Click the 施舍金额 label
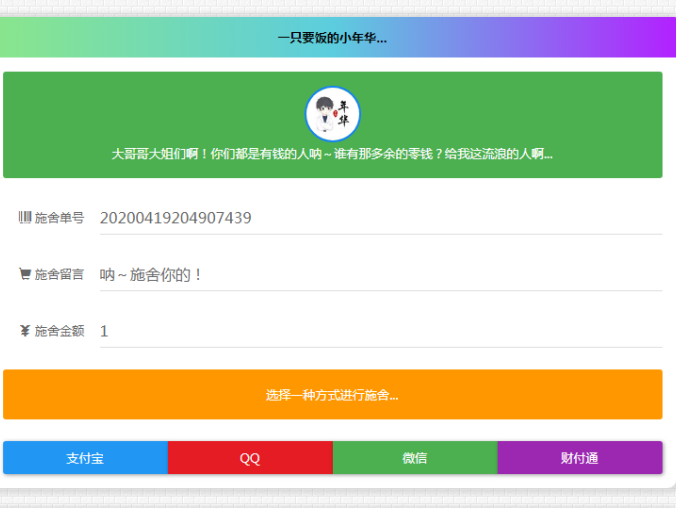The width and height of the screenshot is (676, 508). 59,331
